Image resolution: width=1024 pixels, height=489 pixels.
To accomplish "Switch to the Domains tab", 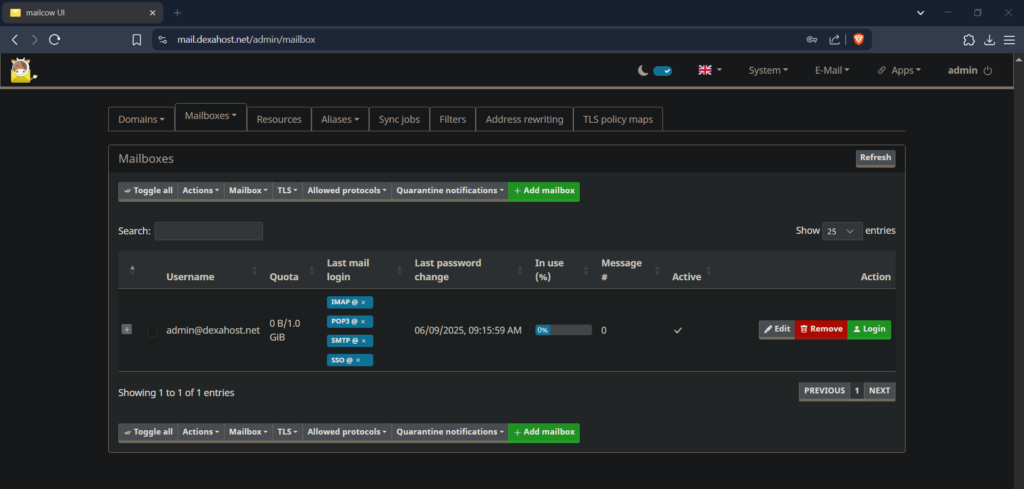I will [x=141, y=119].
